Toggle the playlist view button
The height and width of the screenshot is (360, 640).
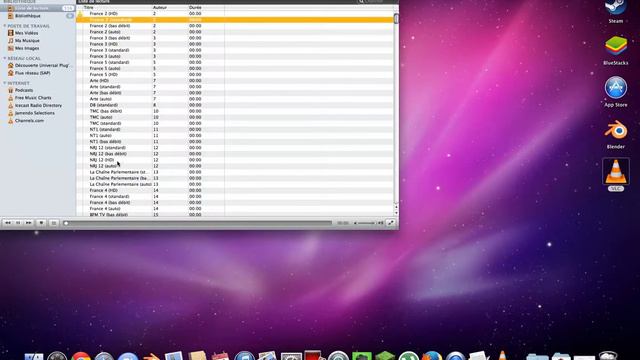53,223
